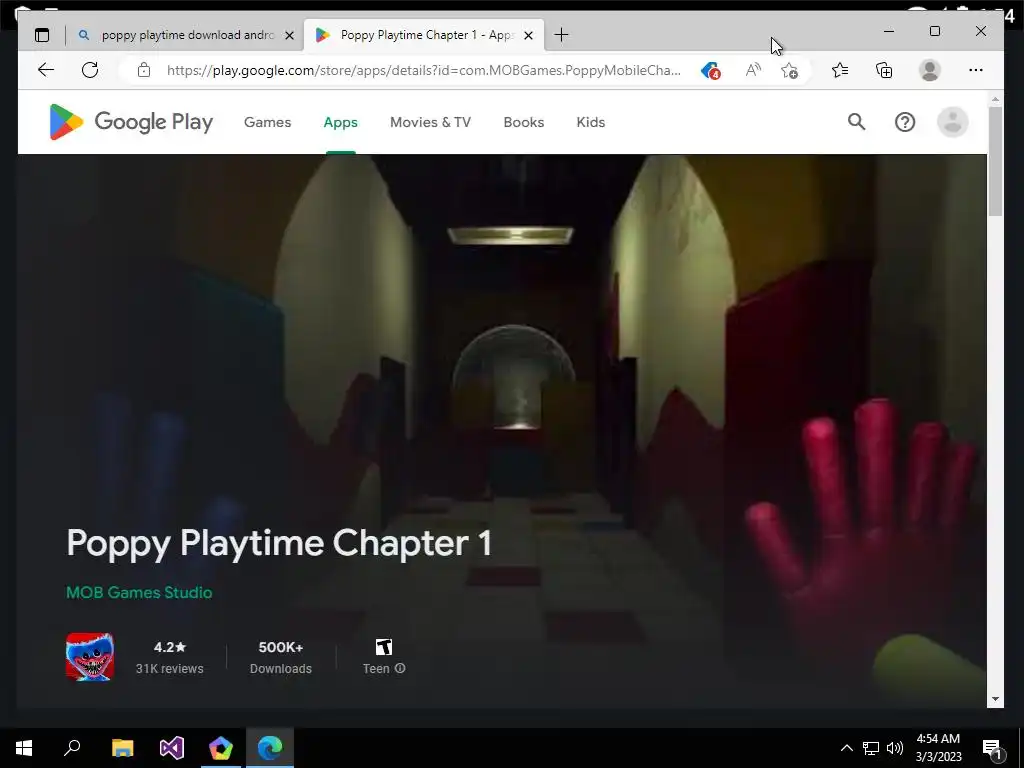Screen dimensions: 1024x768
Task: Close the Poppy Playtime Chapter 1 tab
Action: pyautogui.click(x=529, y=35)
